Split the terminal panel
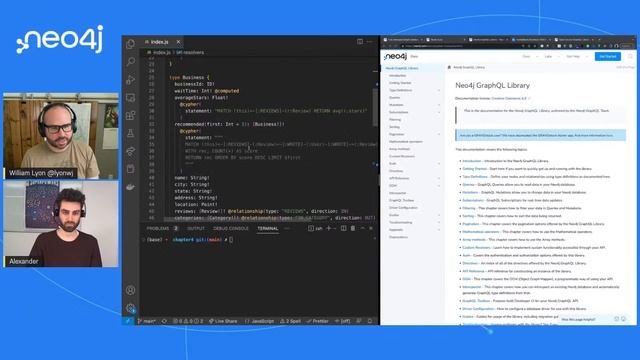 coord(344,229)
